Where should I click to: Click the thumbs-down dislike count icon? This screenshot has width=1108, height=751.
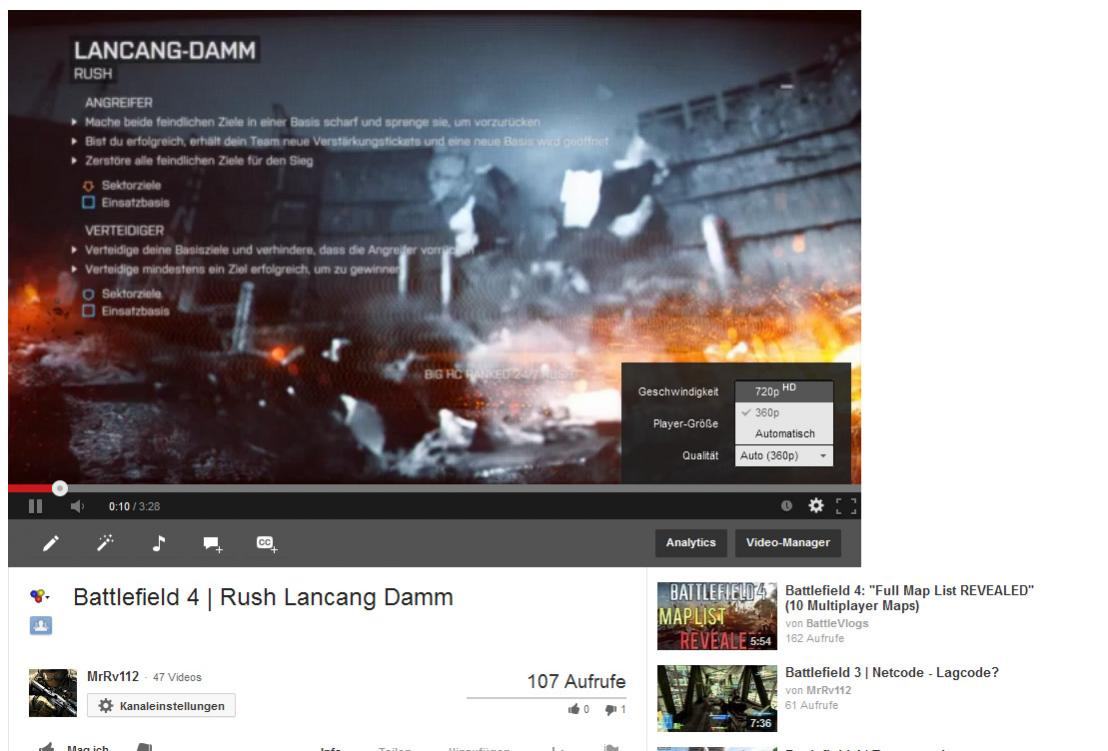(611, 709)
